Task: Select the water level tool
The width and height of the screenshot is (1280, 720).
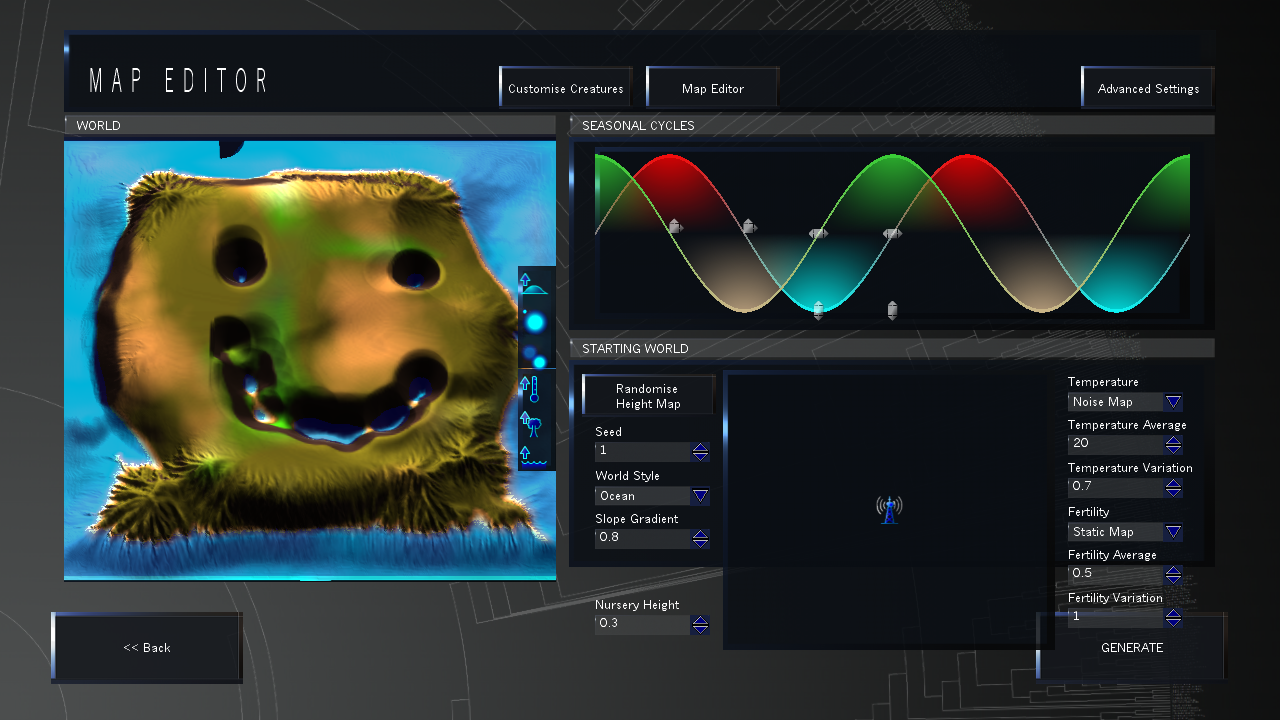Action: pos(533,456)
